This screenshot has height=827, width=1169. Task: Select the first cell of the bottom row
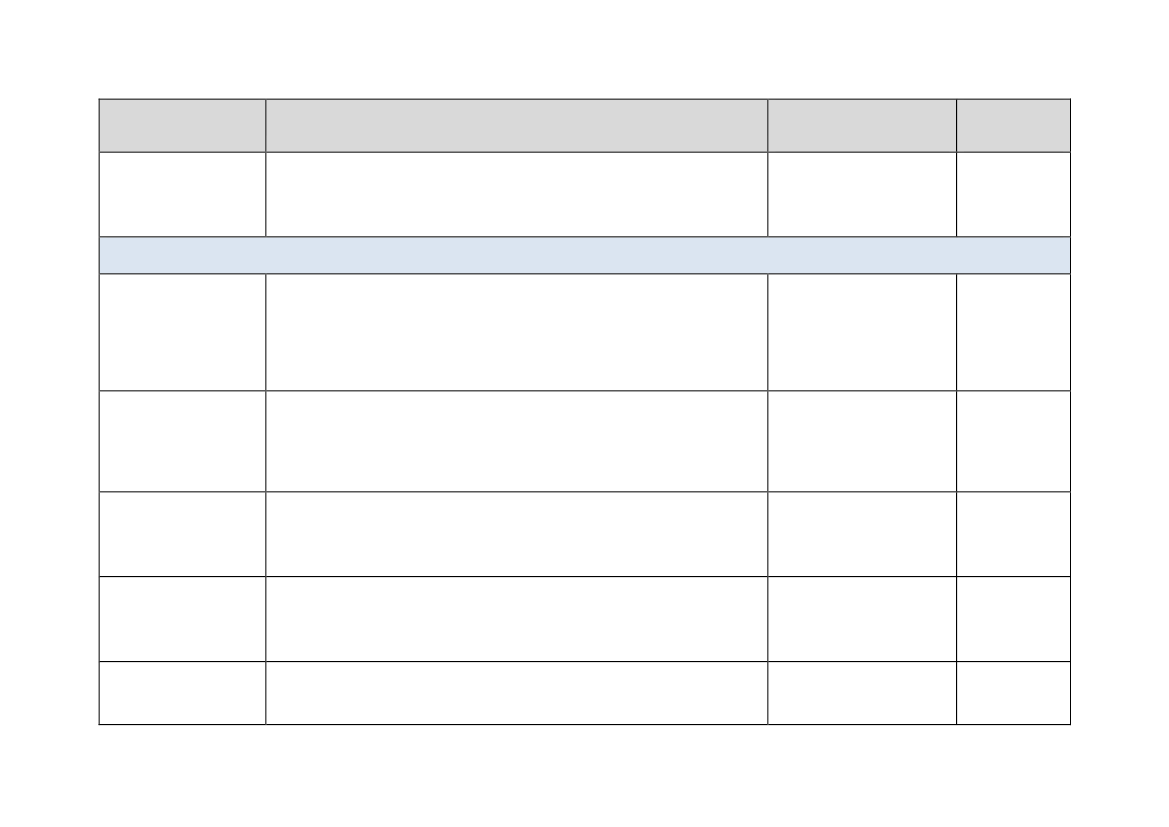click(183, 693)
